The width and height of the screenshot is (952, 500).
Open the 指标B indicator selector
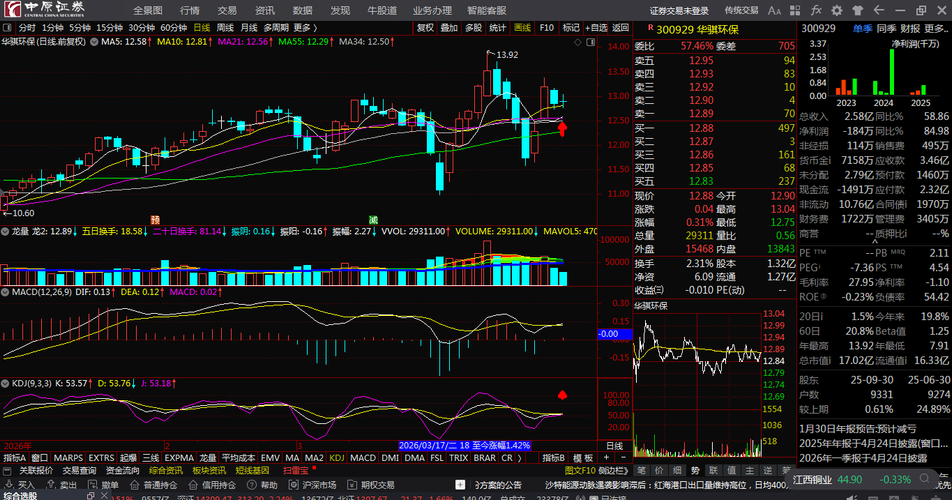coord(553,458)
